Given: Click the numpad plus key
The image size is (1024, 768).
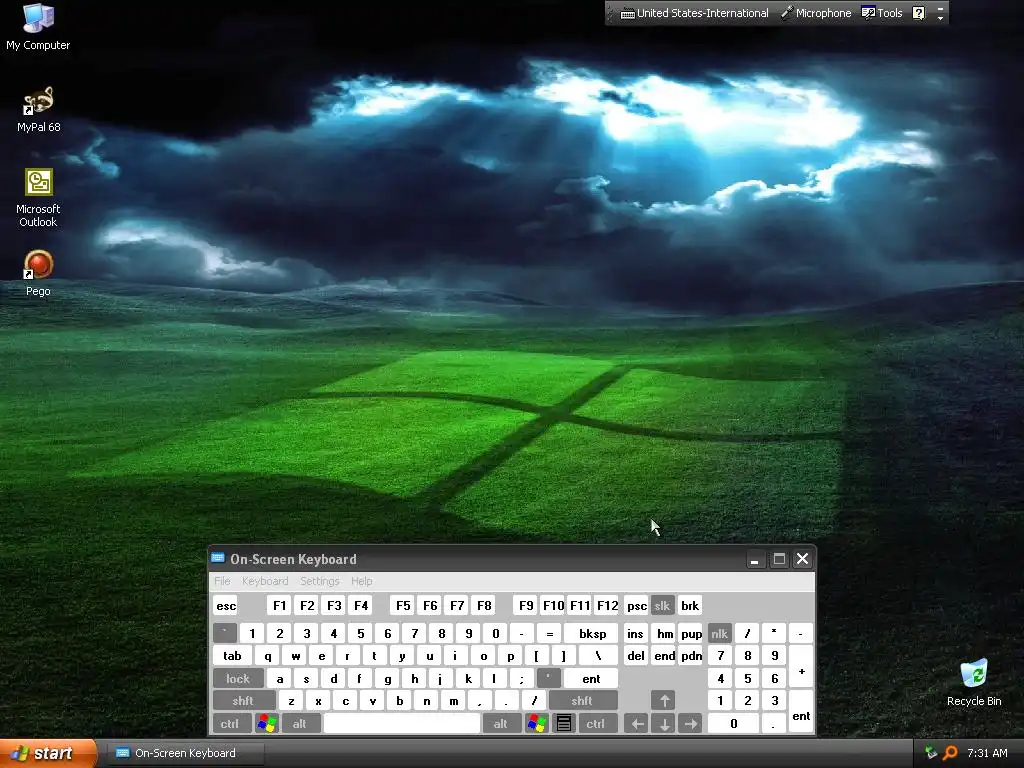Looking at the screenshot, I should click(801, 667).
